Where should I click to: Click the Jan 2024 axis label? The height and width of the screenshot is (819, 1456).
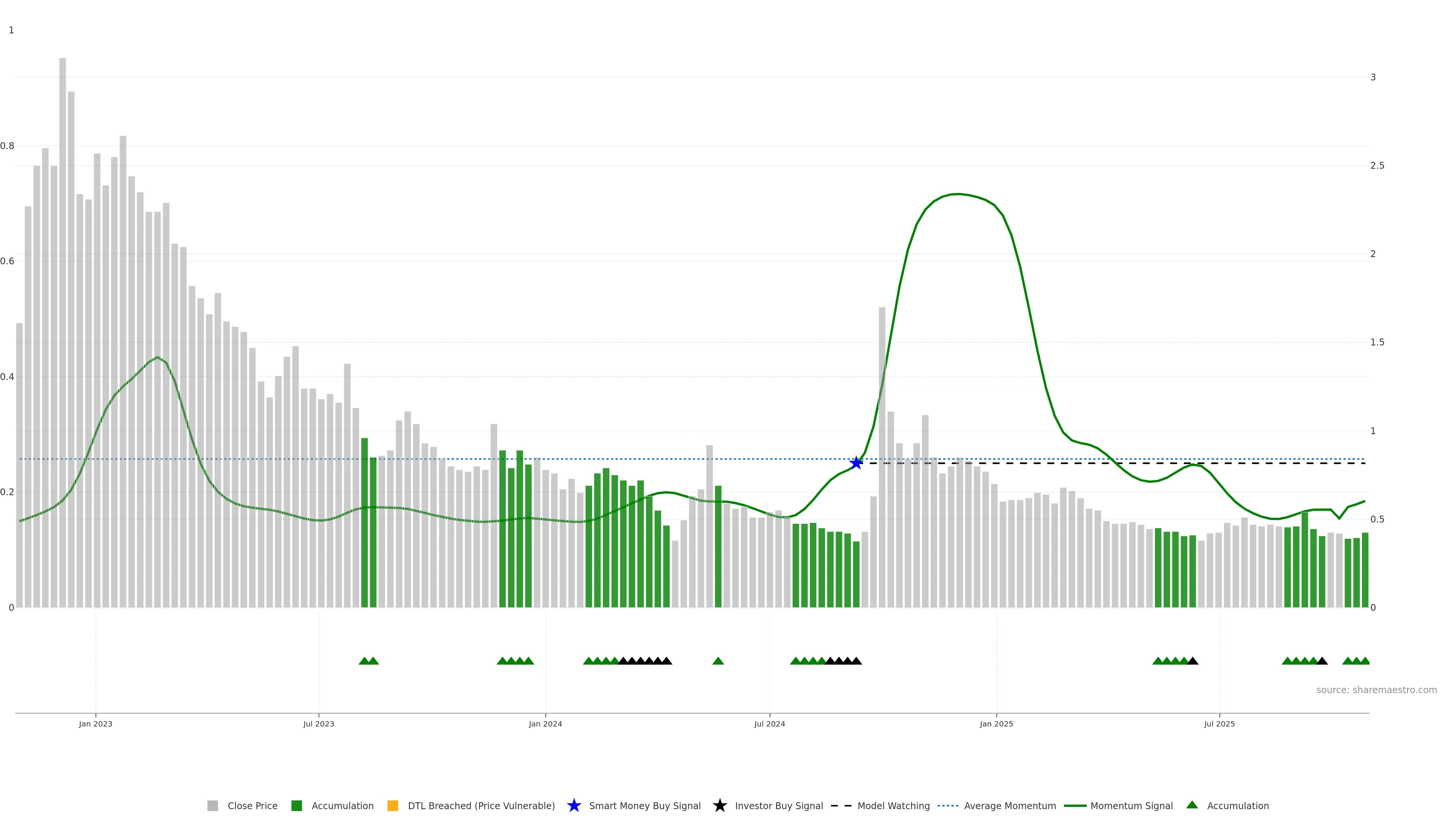click(x=545, y=723)
